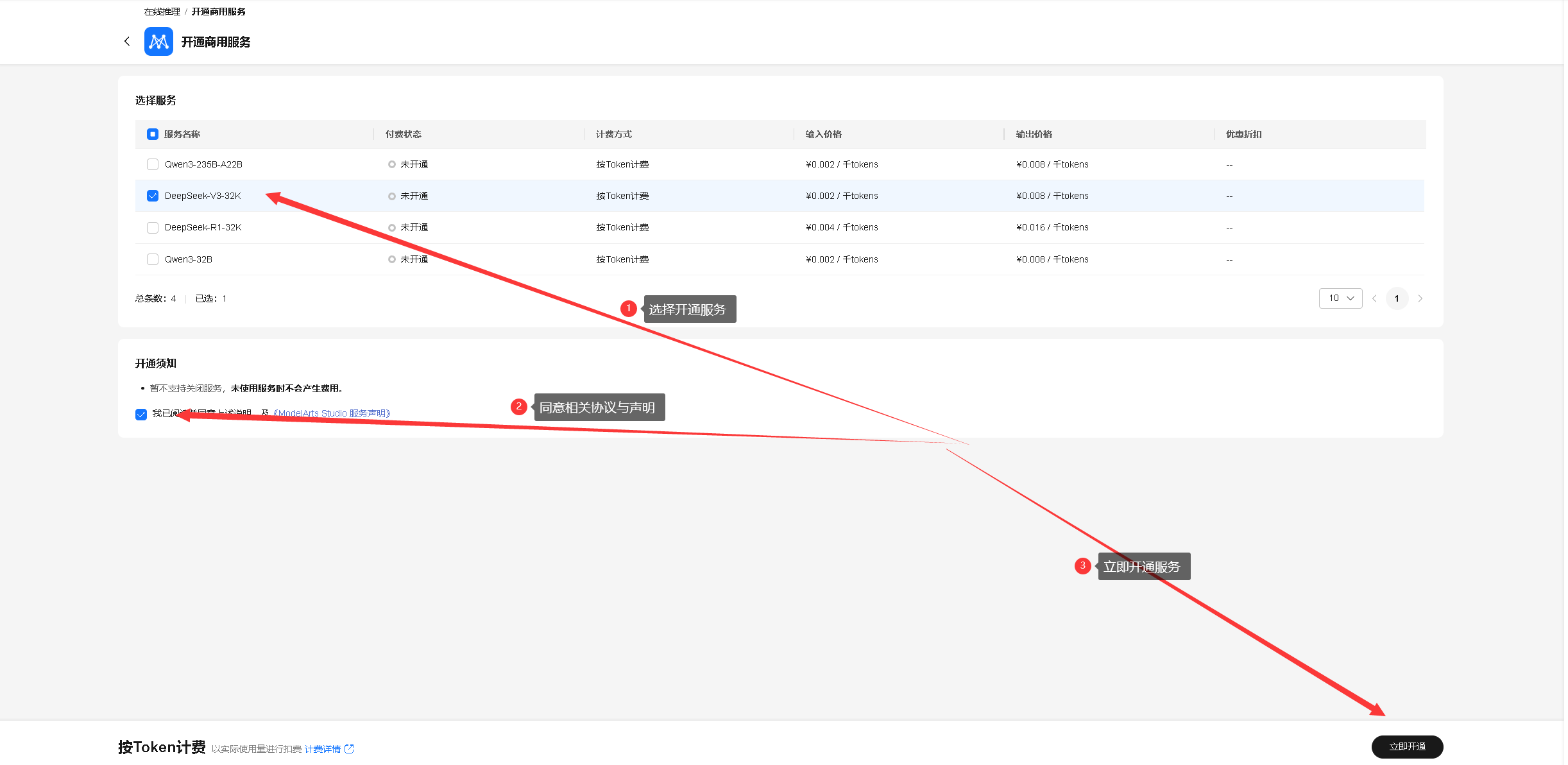Click the 未开通 status icon for Qwen3-235B-A22B

(391, 165)
